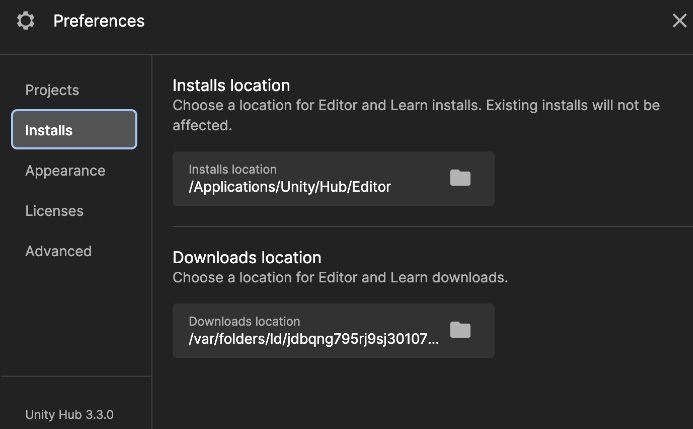Click the small Downloads location field label
This screenshot has width=693, height=429.
click(244, 321)
